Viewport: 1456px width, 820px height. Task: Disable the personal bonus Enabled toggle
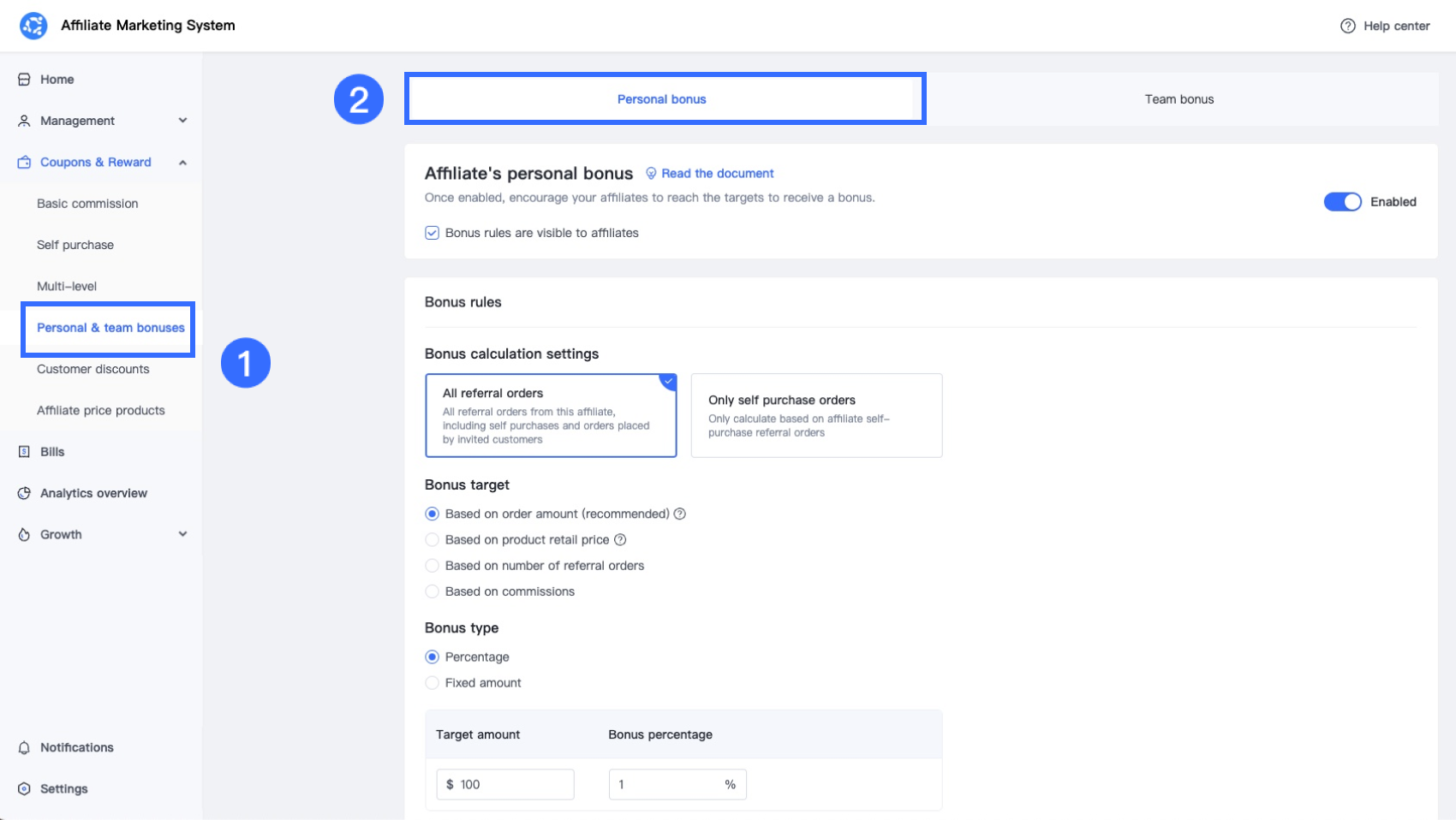[1342, 202]
